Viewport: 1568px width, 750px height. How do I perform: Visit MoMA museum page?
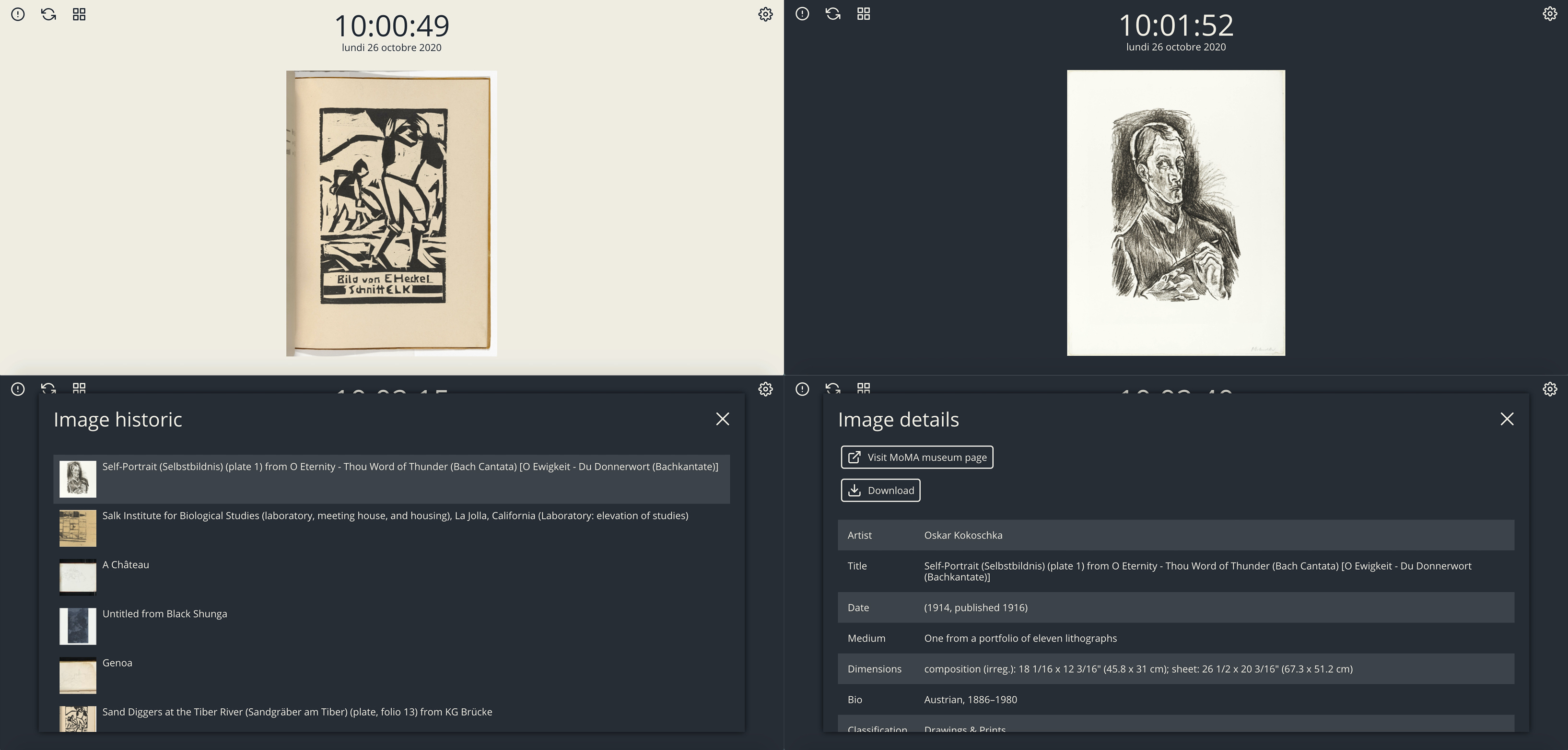point(917,457)
